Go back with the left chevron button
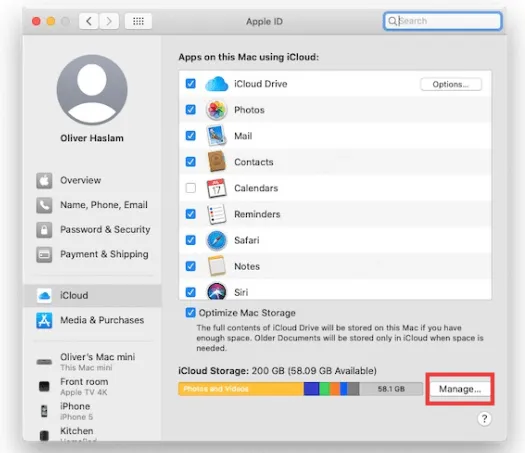The height and width of the screenshot is (453, 525). tap(89, 21)
